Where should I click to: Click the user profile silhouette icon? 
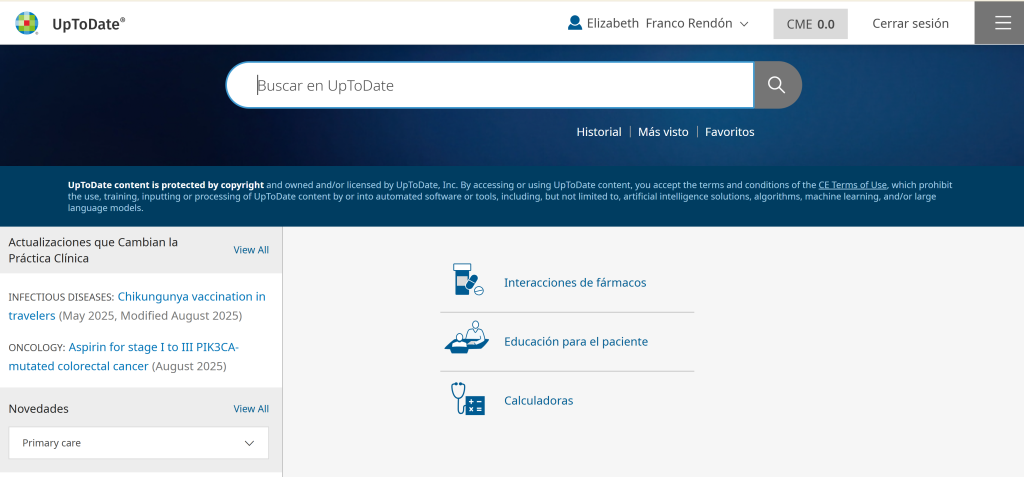575,24
